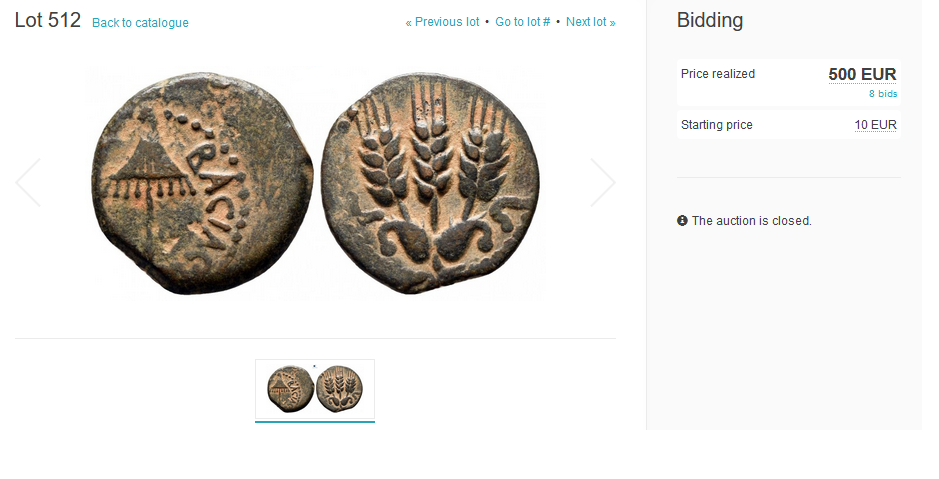This screenshot has width=939, height=479.
Task: Click the info icon beside auction closed notice
Action: click(x=682, y=220)
